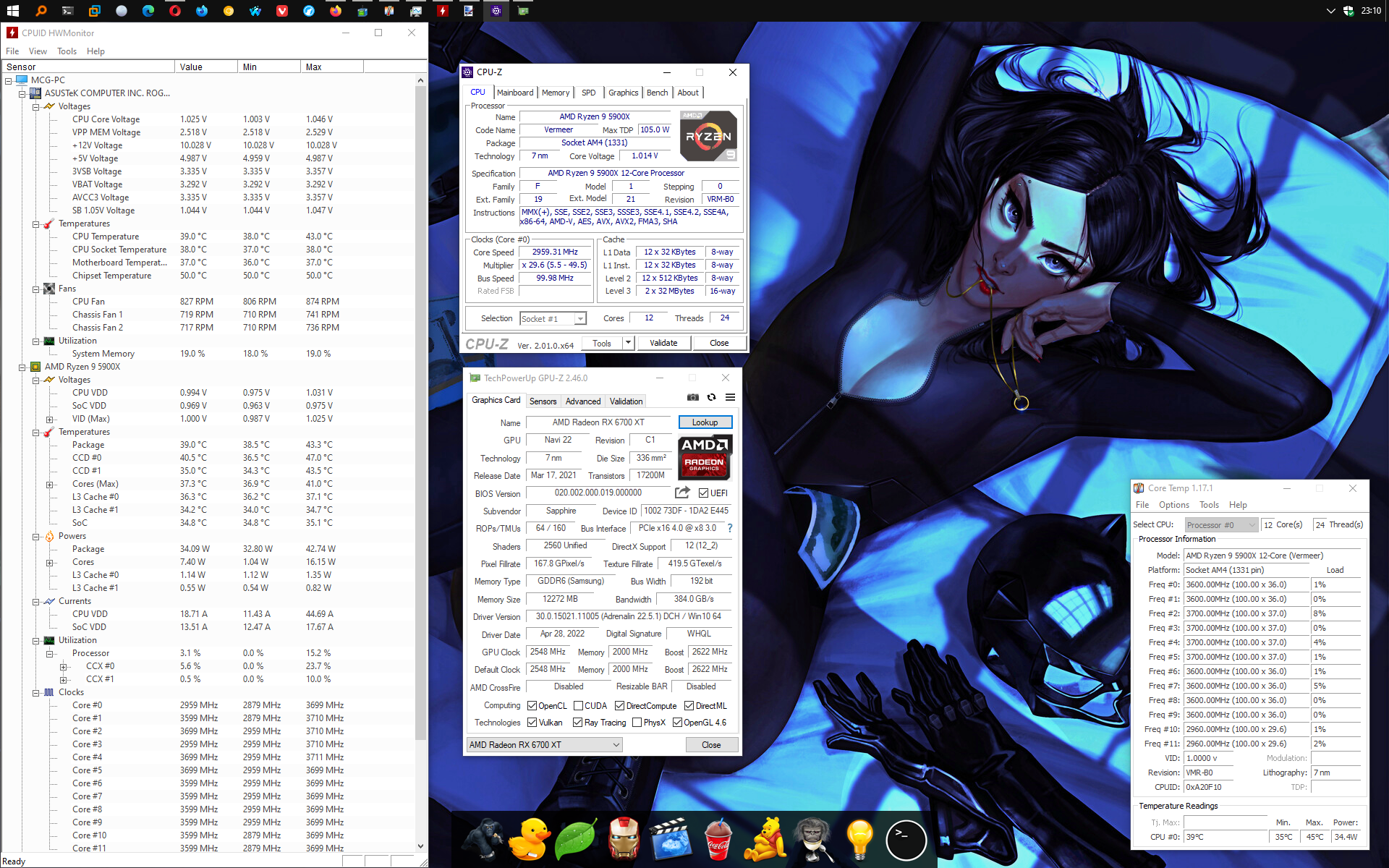This screenshot has width=1389, height=868.
Task: Toggle the CUDA checkbox
Action: [578, 706]
